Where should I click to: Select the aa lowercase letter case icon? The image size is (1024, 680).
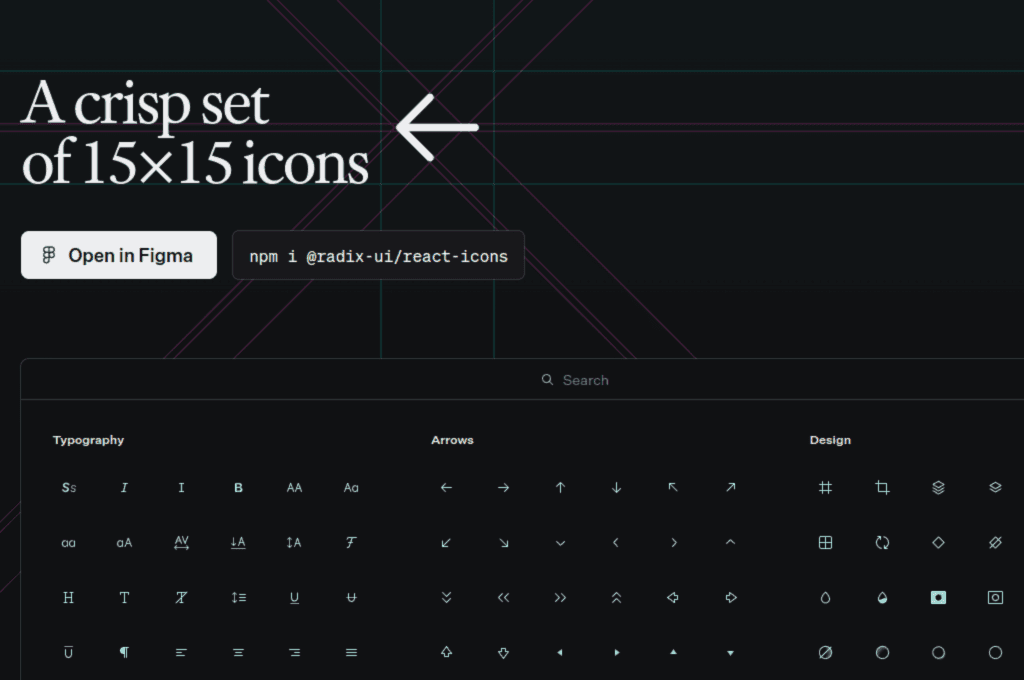(69, 543)
